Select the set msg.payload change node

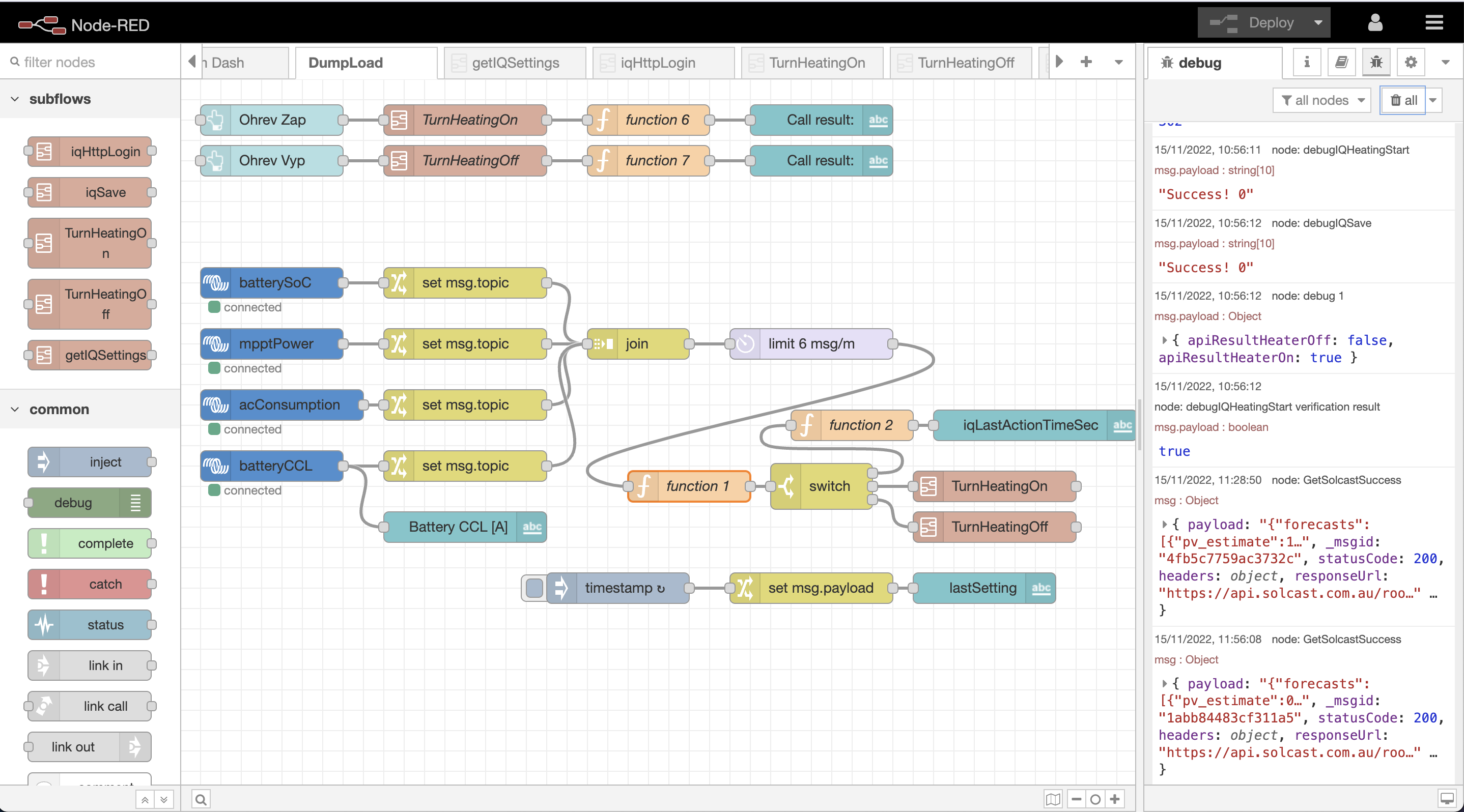811,588
